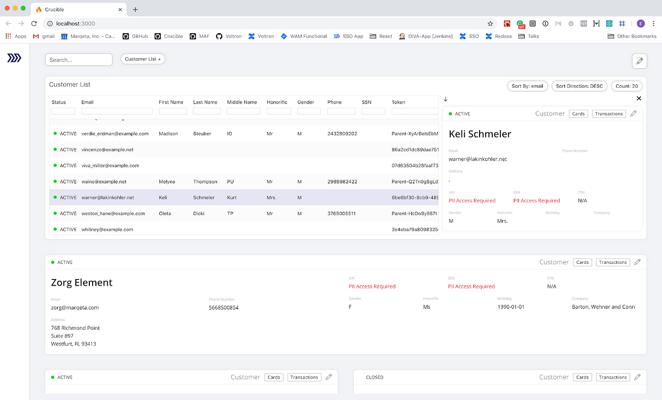Click the pencil edit icon at top right
Screen dimensions: 662x400
pyautogui.click(x=639, y=60)
